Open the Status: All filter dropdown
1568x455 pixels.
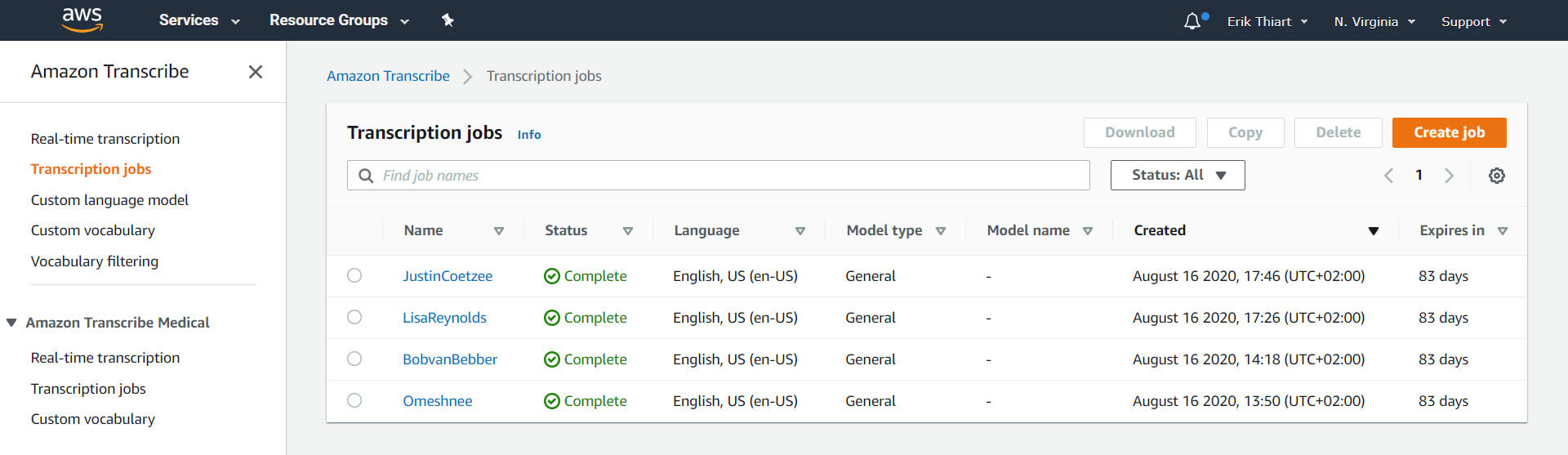(x=1177, y=175)
